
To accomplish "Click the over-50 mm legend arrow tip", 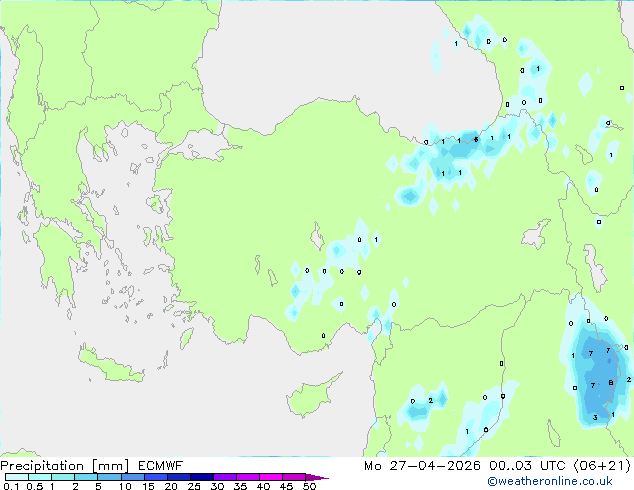I will click(317, 477).
